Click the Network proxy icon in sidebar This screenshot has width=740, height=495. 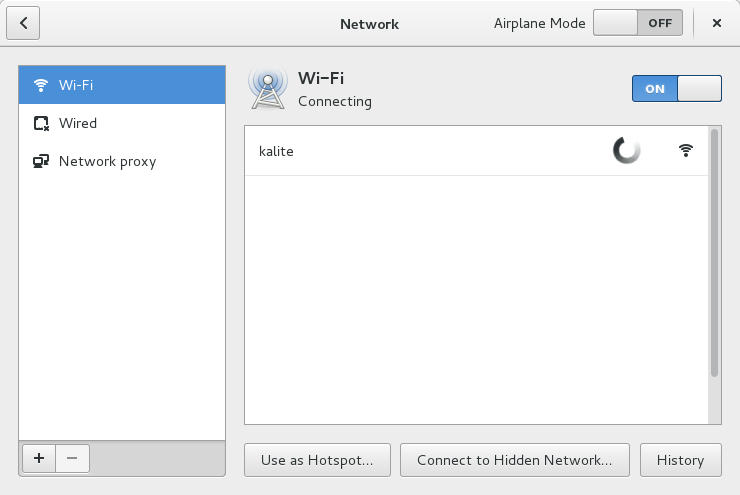tap(41, 161)
